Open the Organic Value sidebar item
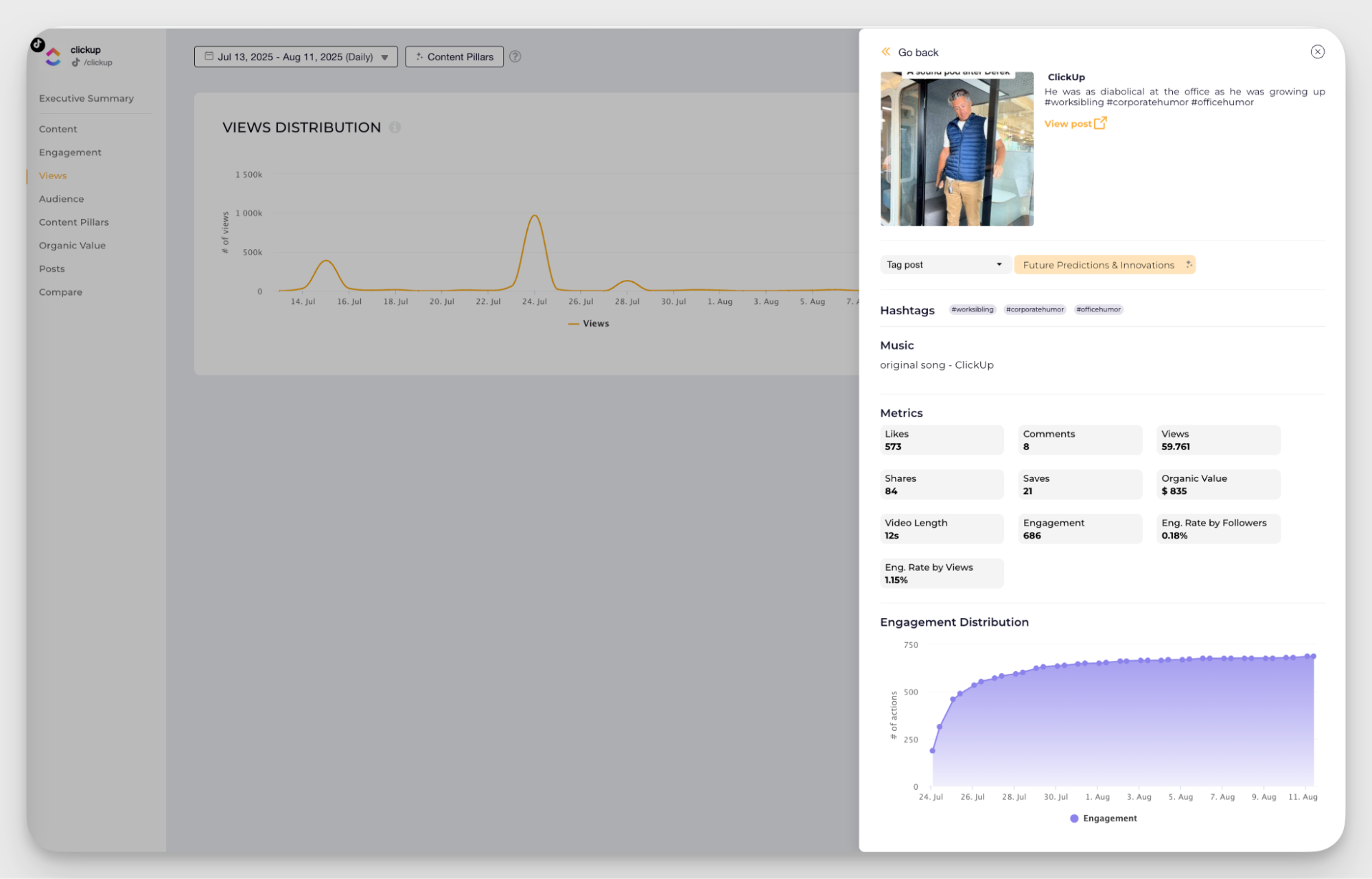 (72, 246)
